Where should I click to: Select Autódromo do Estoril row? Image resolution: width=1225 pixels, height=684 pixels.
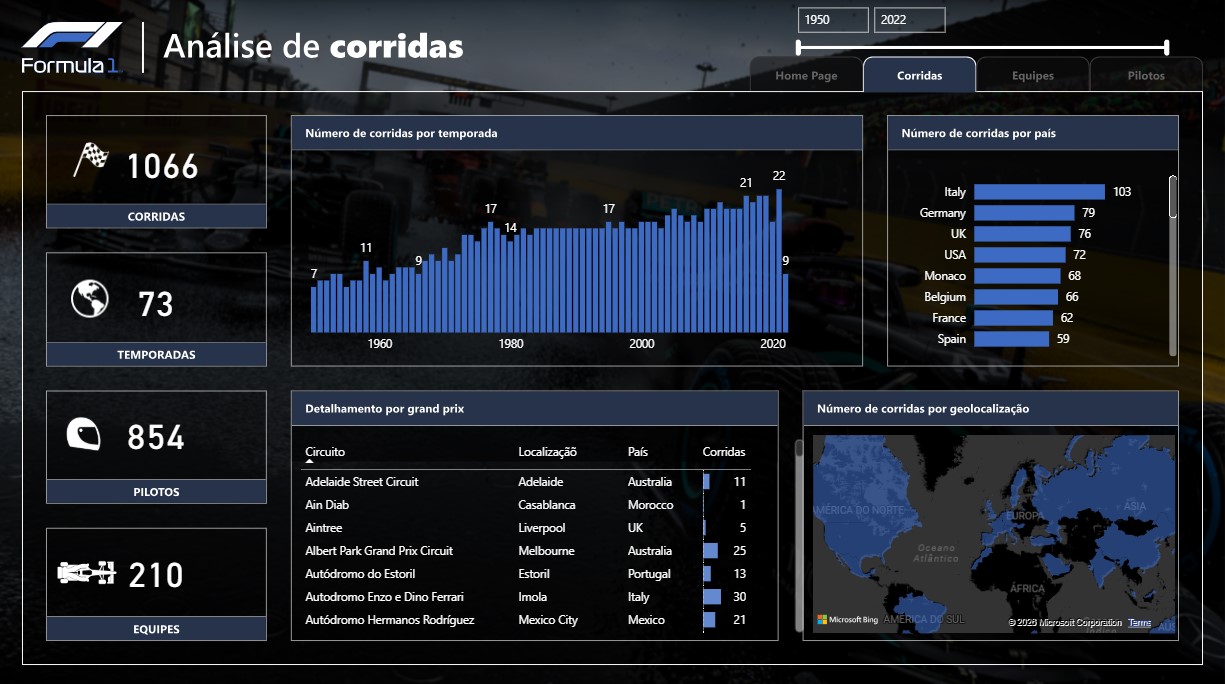(x=528, y=574)
